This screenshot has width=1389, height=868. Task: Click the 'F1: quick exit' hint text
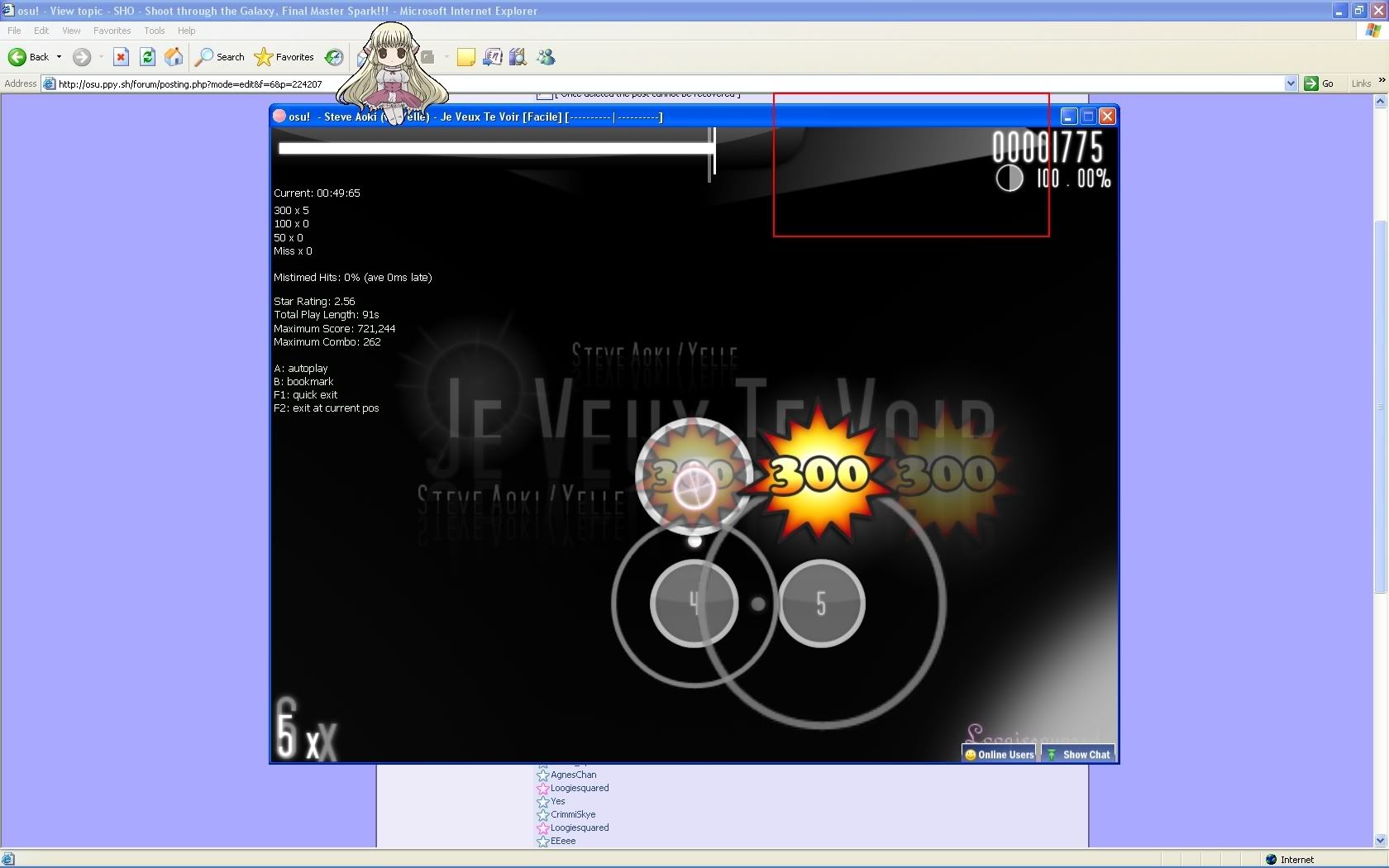point(305,394)
